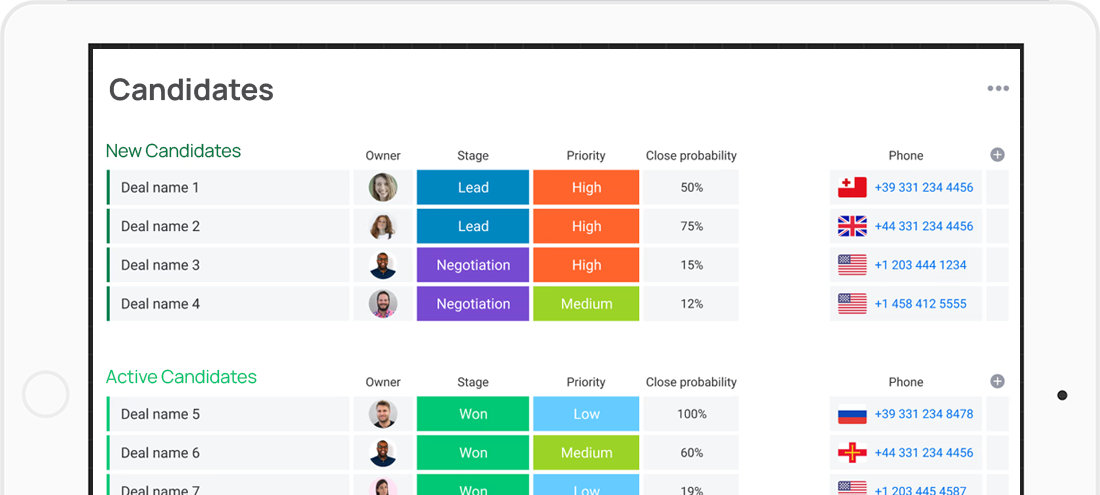1100x495 pixels.
Task: Collapse the New Candidates group
Action: point(173,151)
